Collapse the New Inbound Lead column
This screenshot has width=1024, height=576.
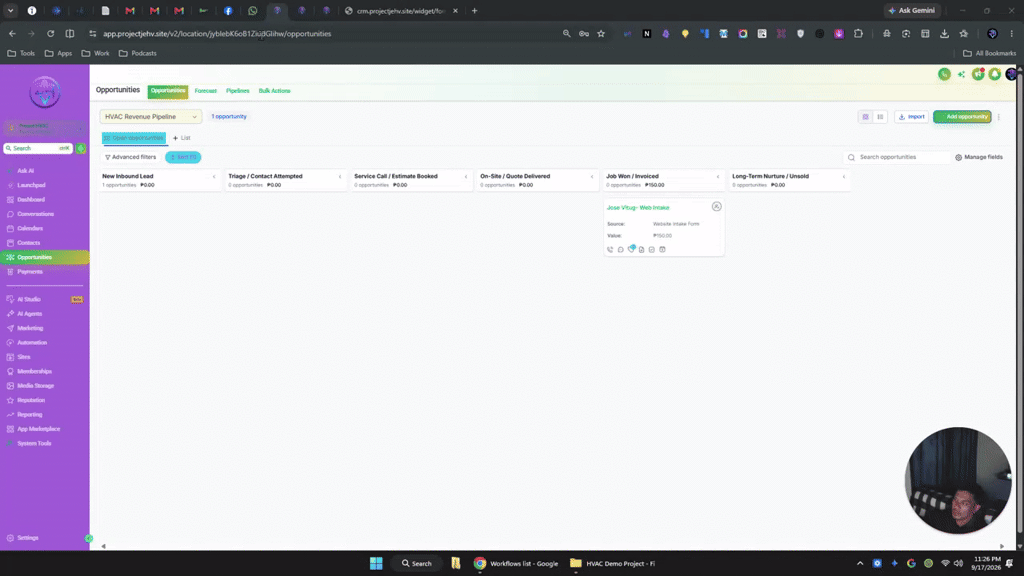pyautogui.click(x=214, y=176)
